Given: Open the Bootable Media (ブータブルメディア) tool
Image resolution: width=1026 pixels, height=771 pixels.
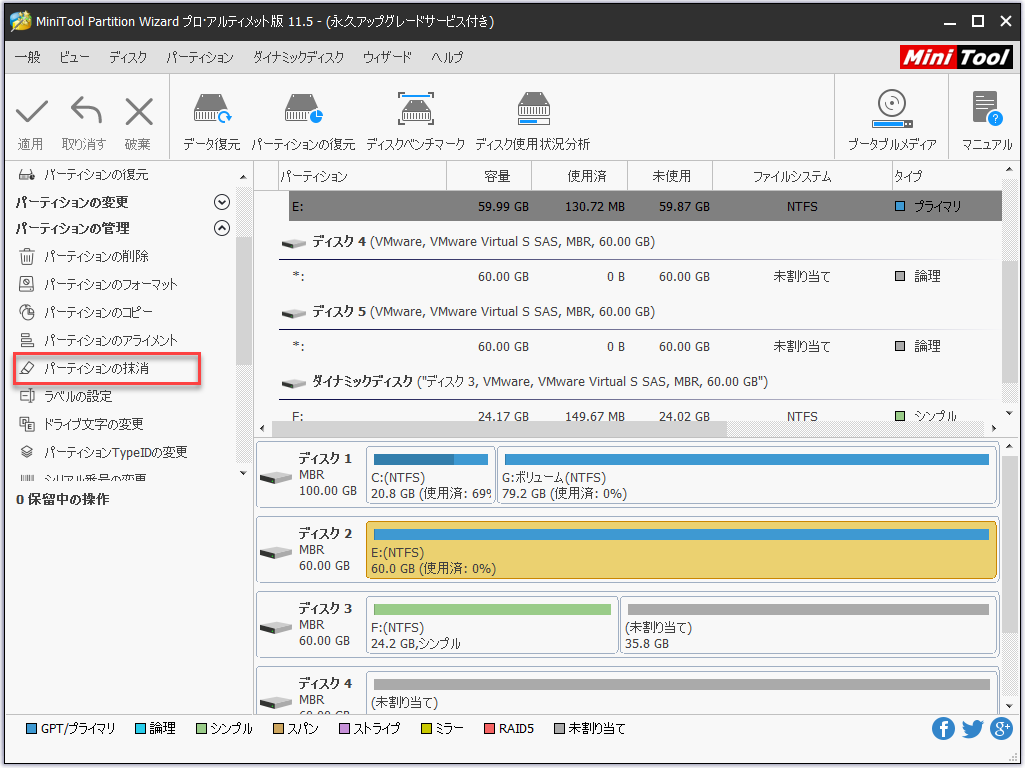Looking at the screenshot, I should point(891,116).
